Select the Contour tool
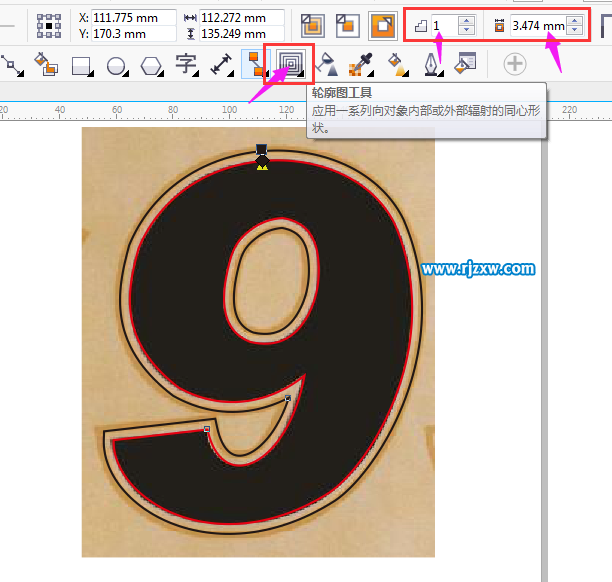 (x=290, y=63)
